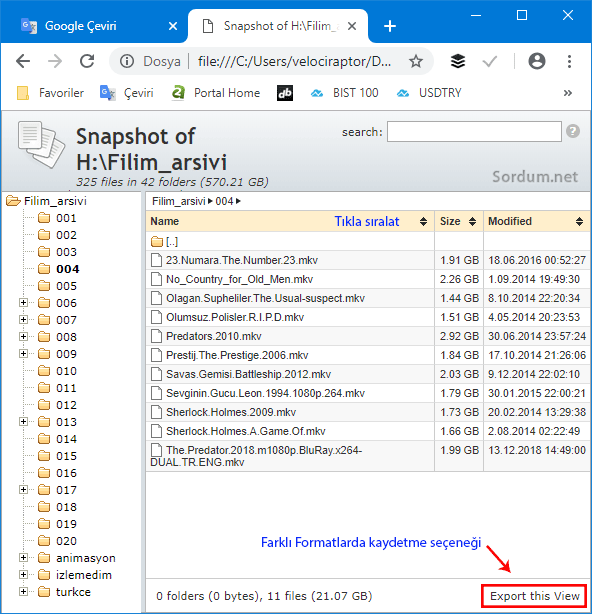Click the browser forward arrow
Screen dimensions: 592x614
click(x=55, y=61)
